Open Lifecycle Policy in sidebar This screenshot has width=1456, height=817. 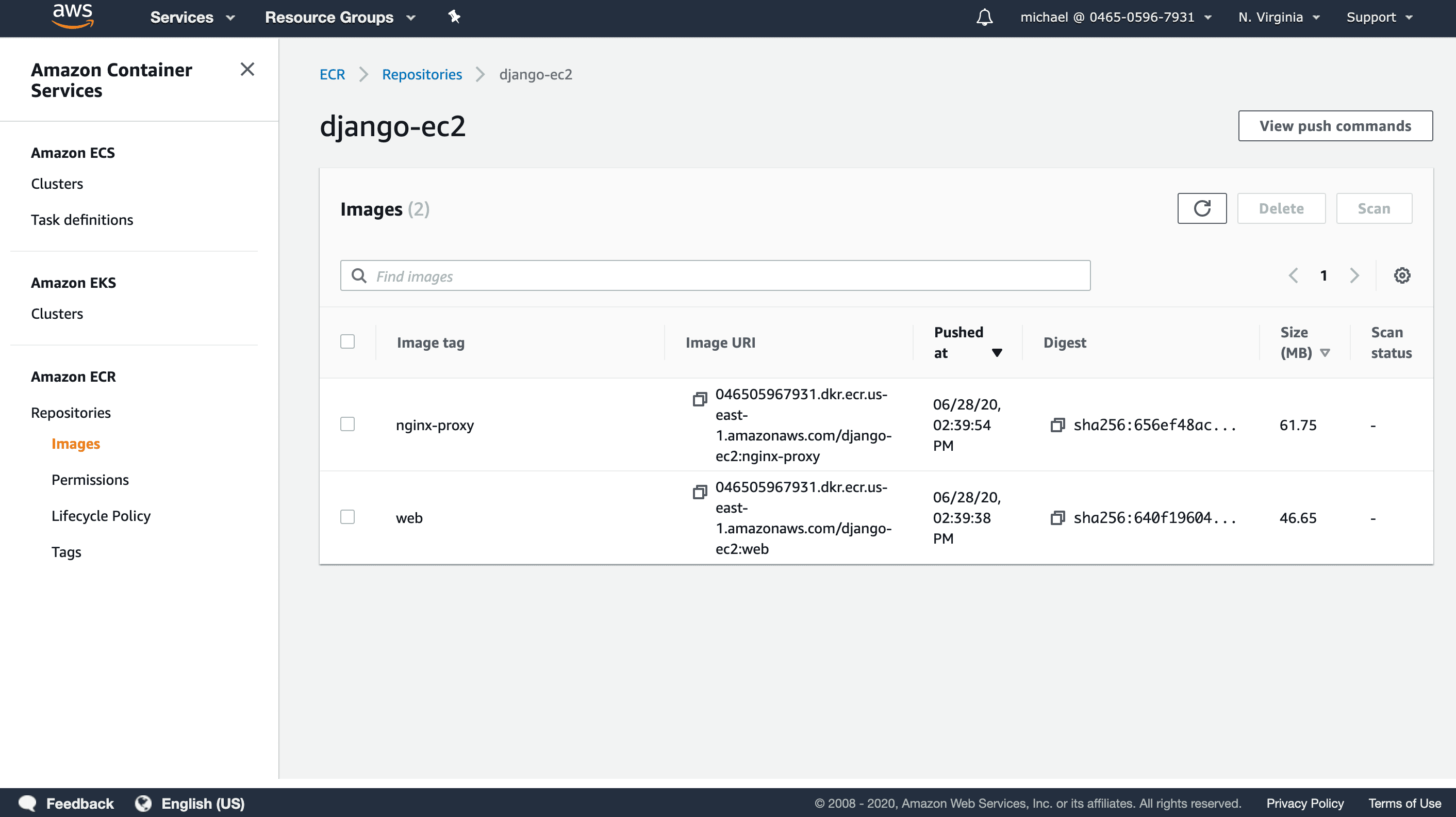coord(101,516)
